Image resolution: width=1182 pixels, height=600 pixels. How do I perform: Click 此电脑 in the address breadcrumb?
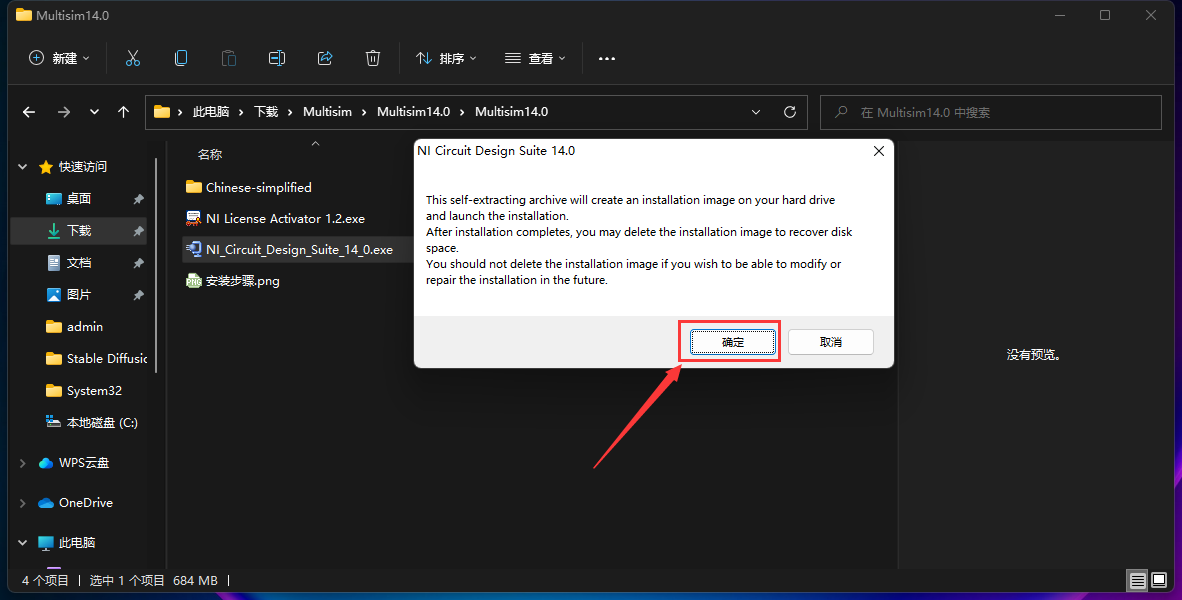211,112
